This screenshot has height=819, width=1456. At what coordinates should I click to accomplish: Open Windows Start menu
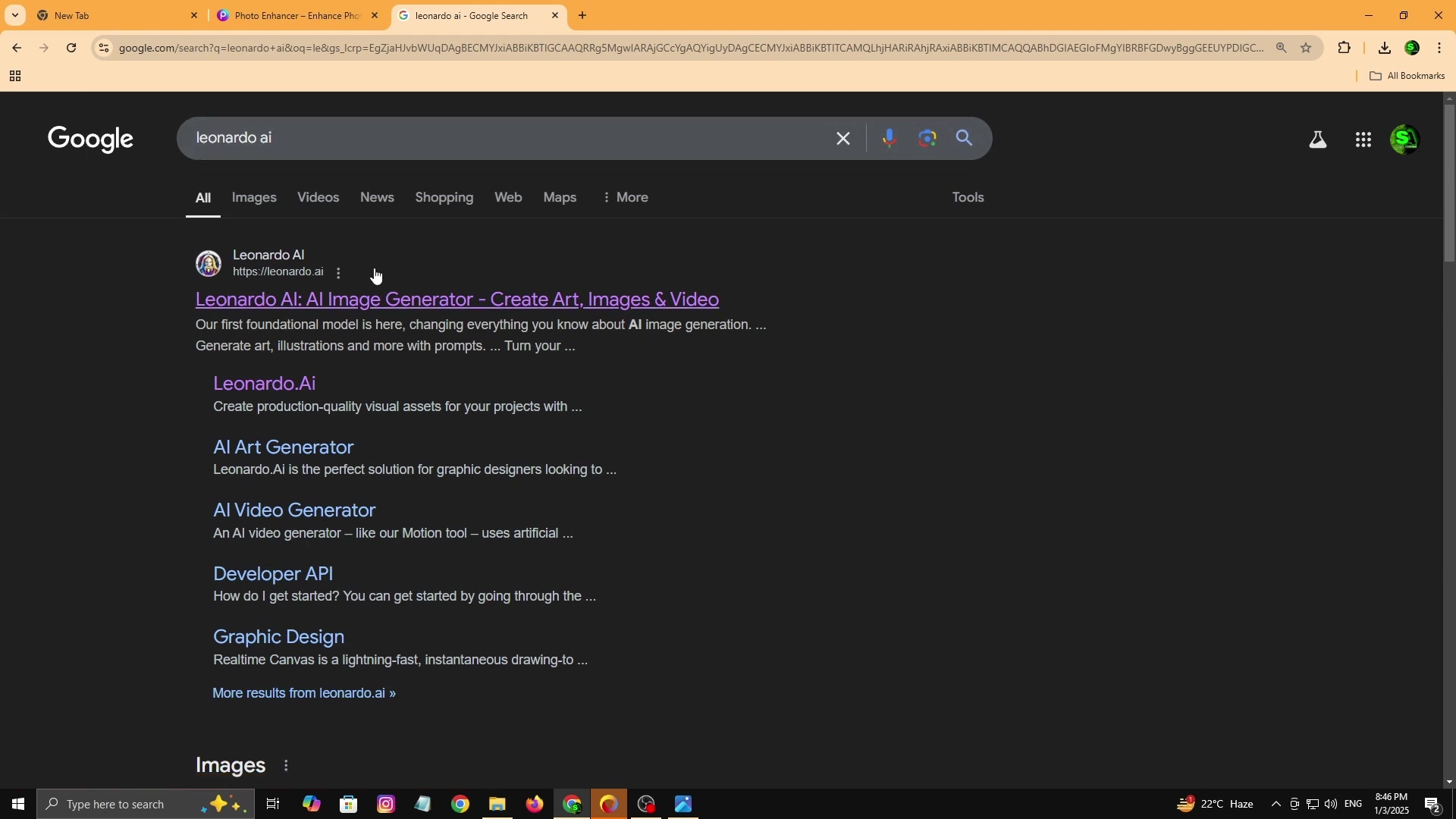pyautogui.click(x=18, y=804)
